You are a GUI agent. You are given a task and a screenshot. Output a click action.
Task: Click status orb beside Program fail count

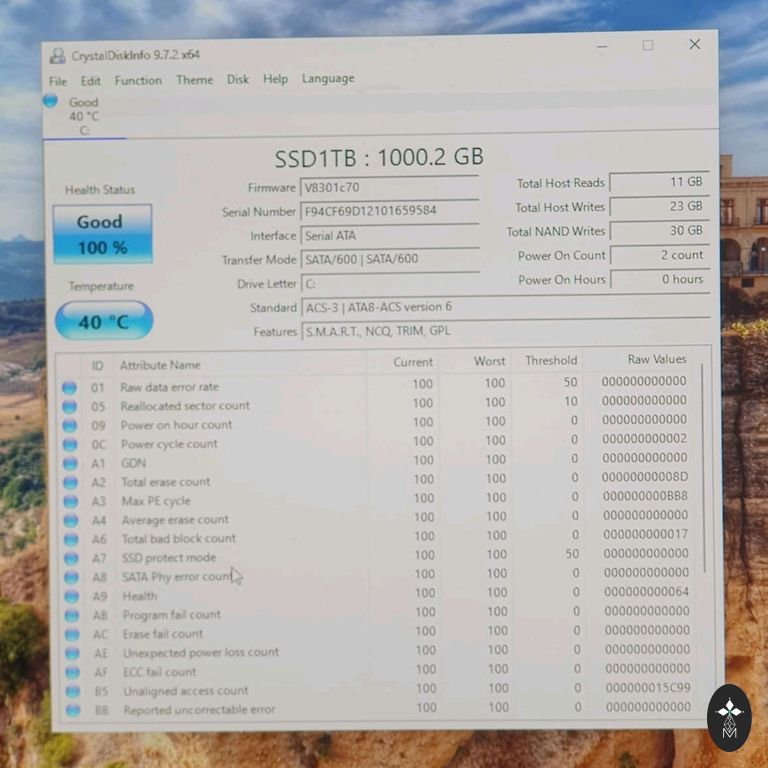[71, 615]
